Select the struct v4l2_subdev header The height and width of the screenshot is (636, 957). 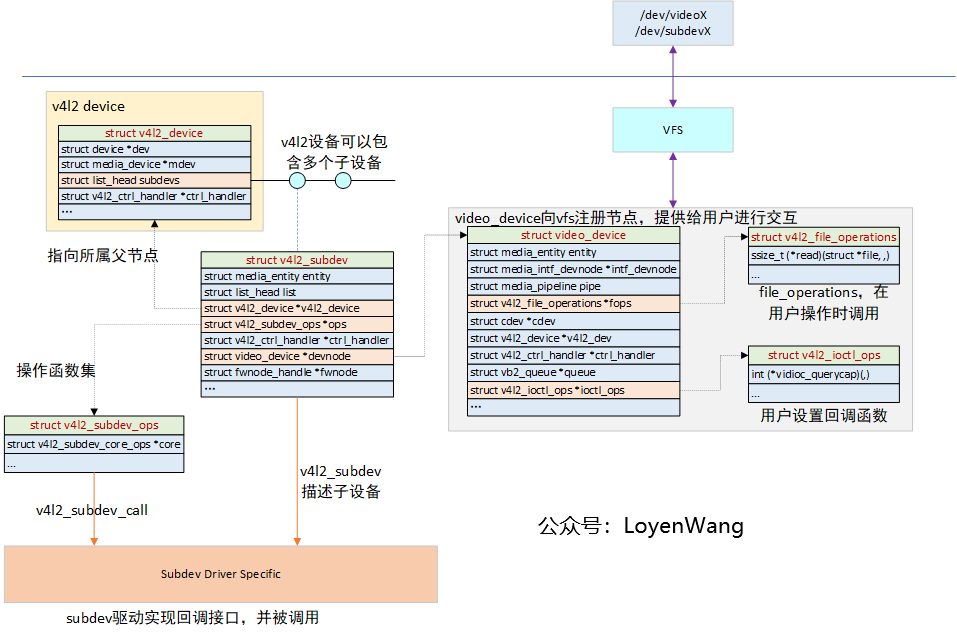297,259
